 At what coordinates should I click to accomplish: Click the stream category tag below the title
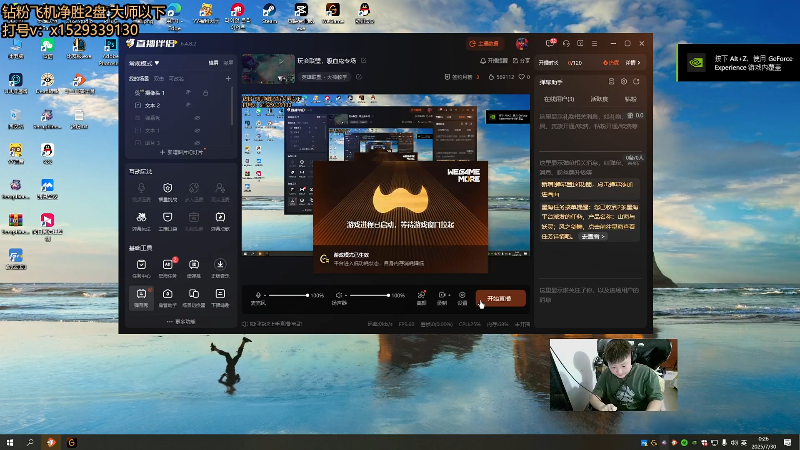pos(324,77)
